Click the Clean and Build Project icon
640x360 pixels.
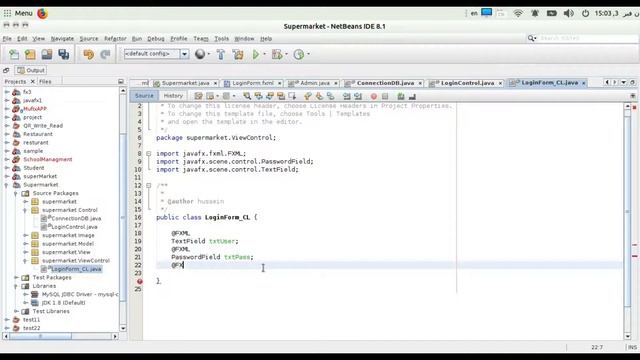click(x=238, y=54)
